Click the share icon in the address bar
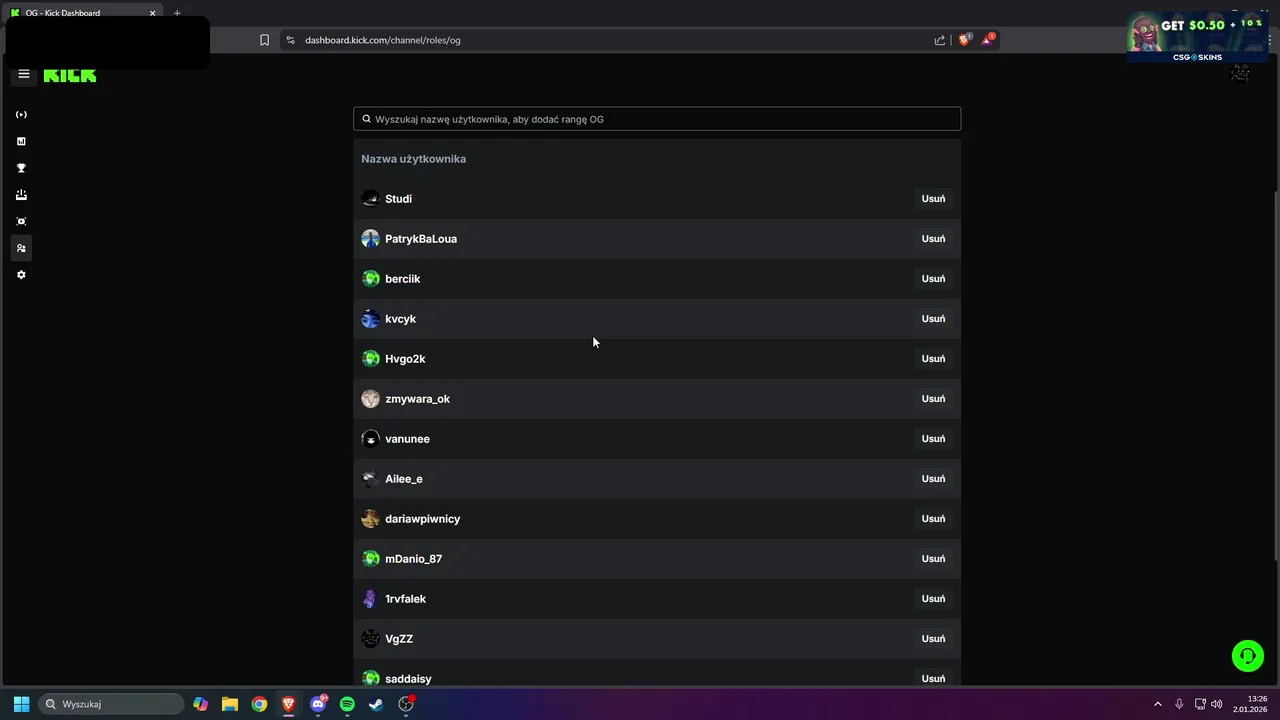Image resolution: width=1280 pixels, height=720 pixels. (940, 40)
